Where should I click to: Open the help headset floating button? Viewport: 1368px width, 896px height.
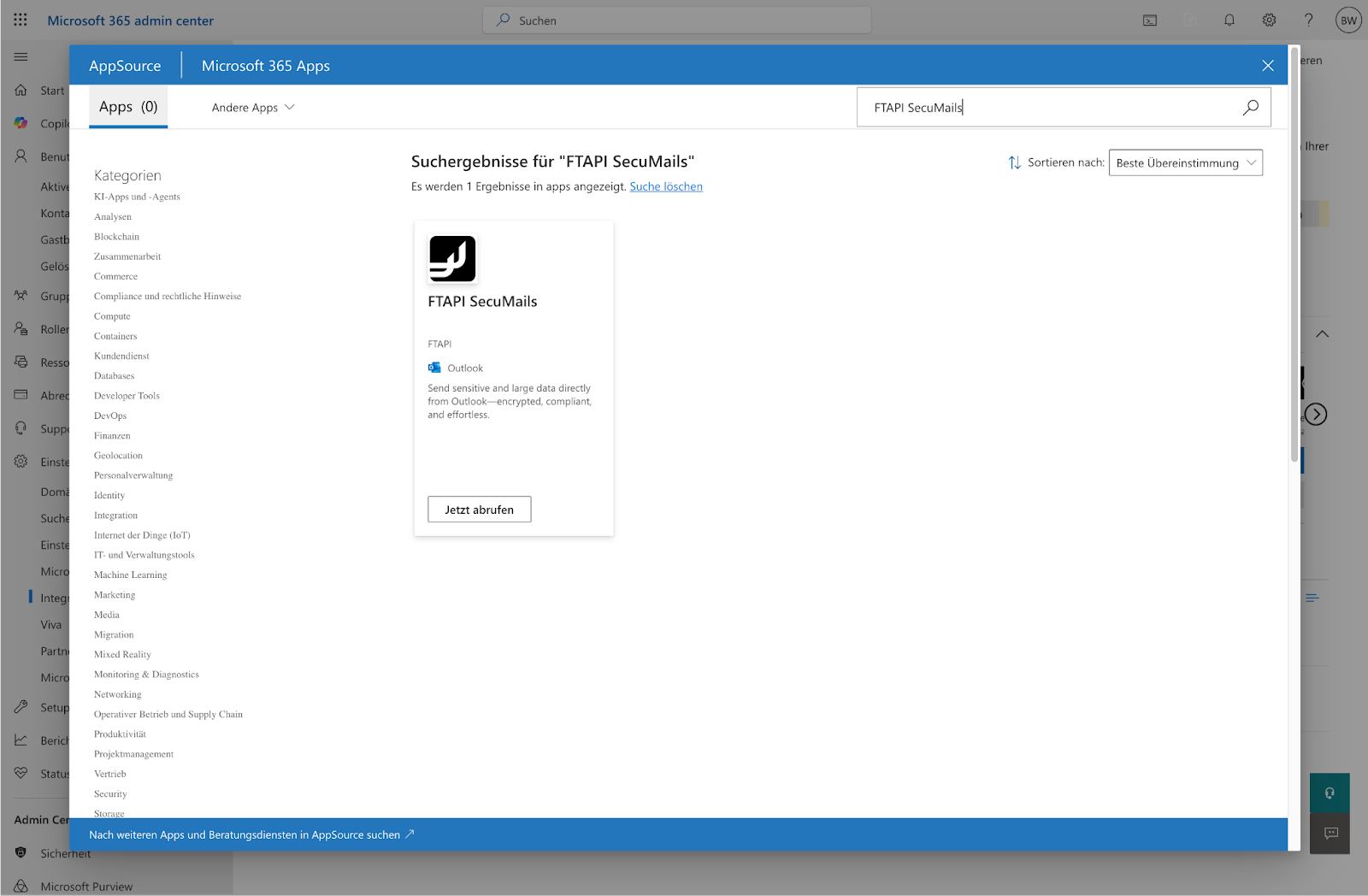pyautogui.click(x=1330, y=793)
